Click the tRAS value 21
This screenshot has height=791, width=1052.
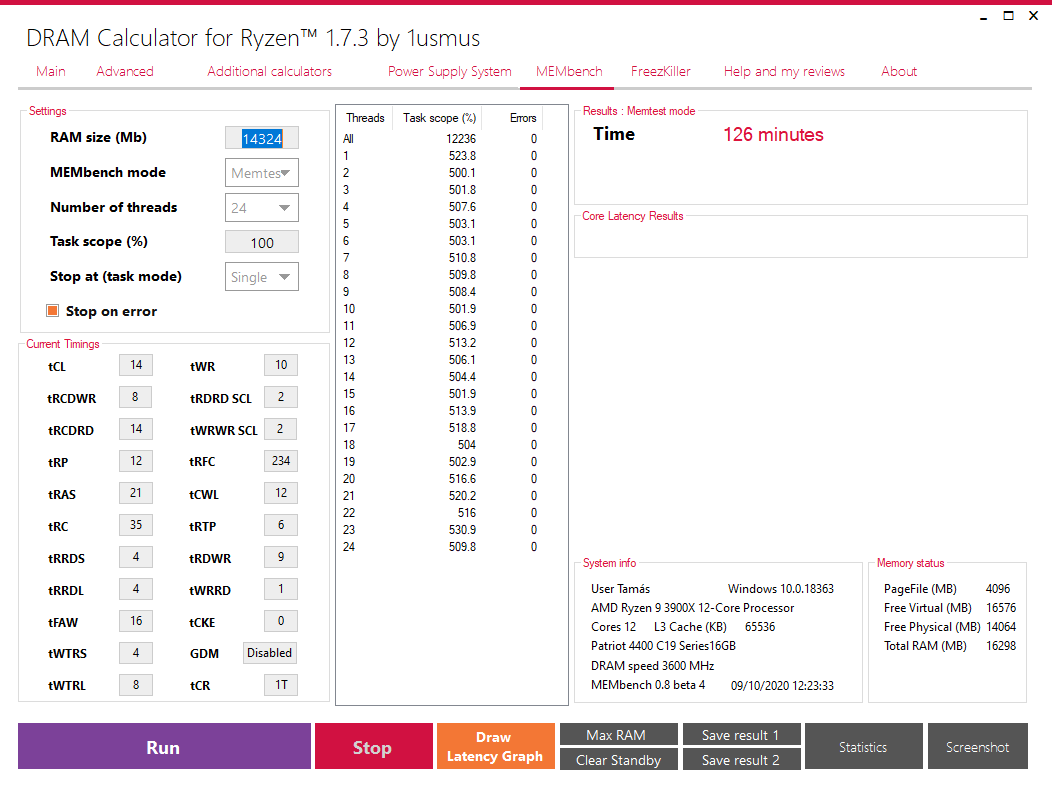click(136, 493)
